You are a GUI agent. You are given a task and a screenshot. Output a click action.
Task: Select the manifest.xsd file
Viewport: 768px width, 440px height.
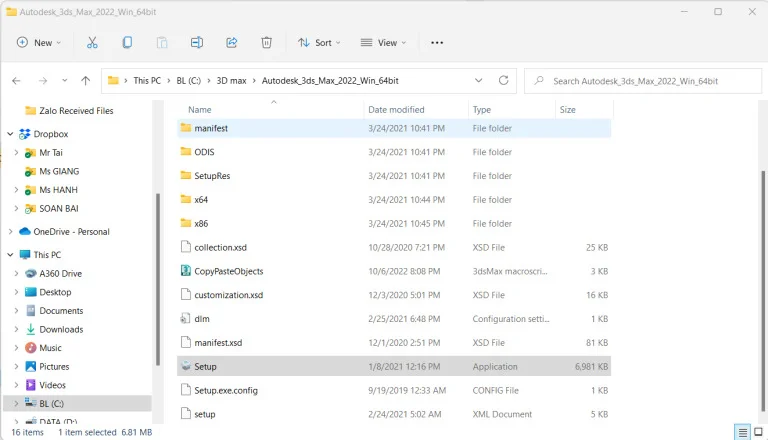[x=394, y=342]
